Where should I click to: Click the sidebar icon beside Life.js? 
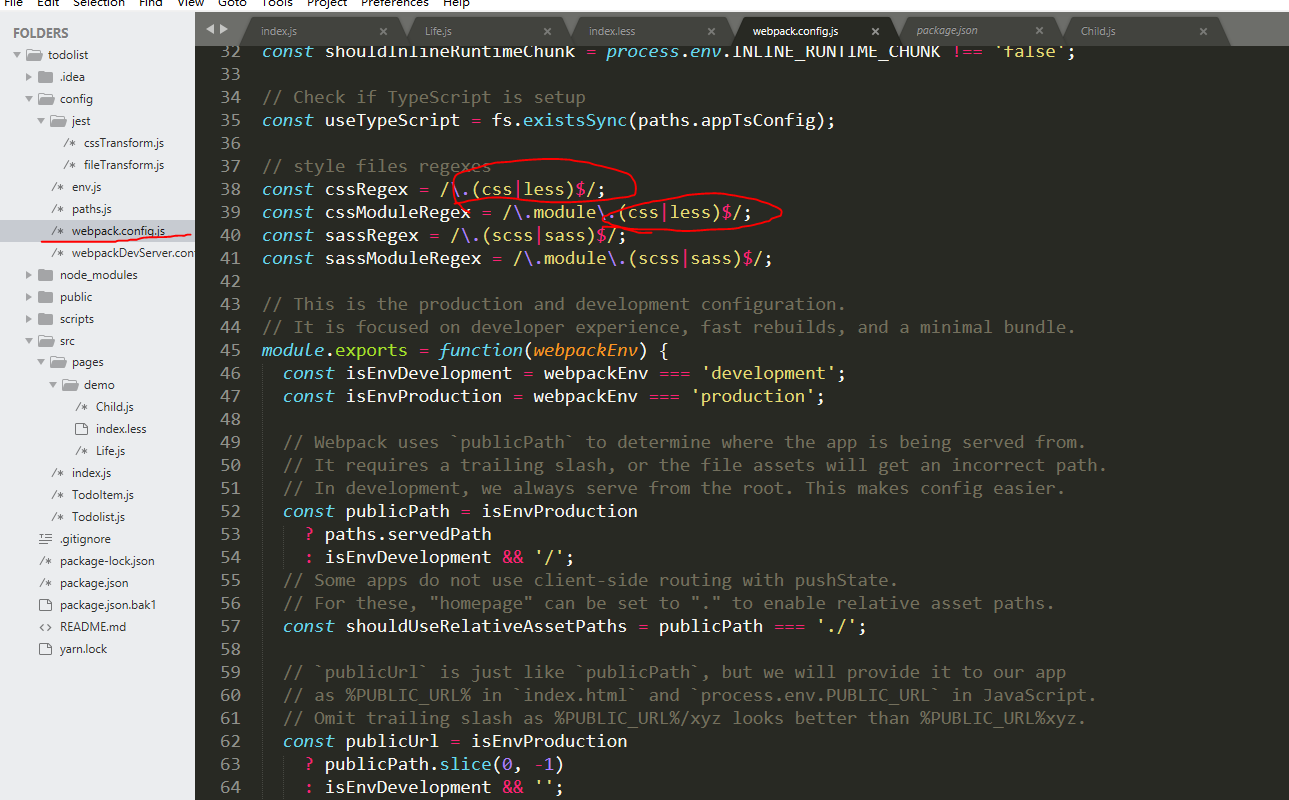(x=82, y=451)
